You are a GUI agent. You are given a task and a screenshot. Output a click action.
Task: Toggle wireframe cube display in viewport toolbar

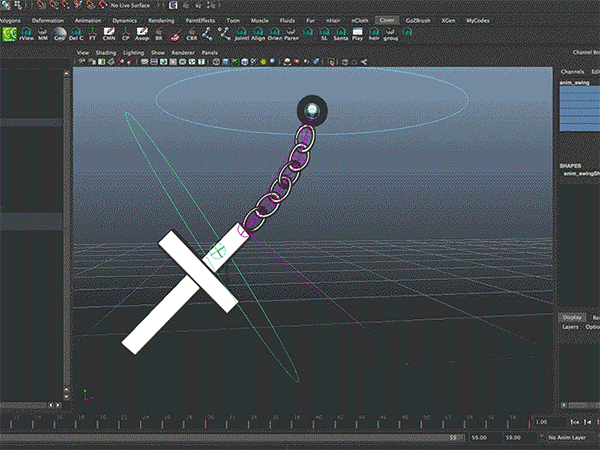click(x=216, y=62)
